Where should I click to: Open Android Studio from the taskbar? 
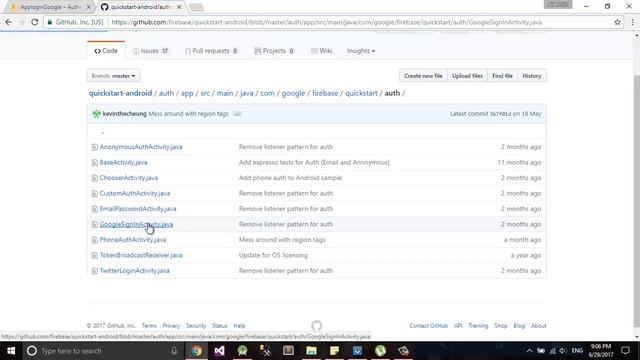tap(242, 351)
